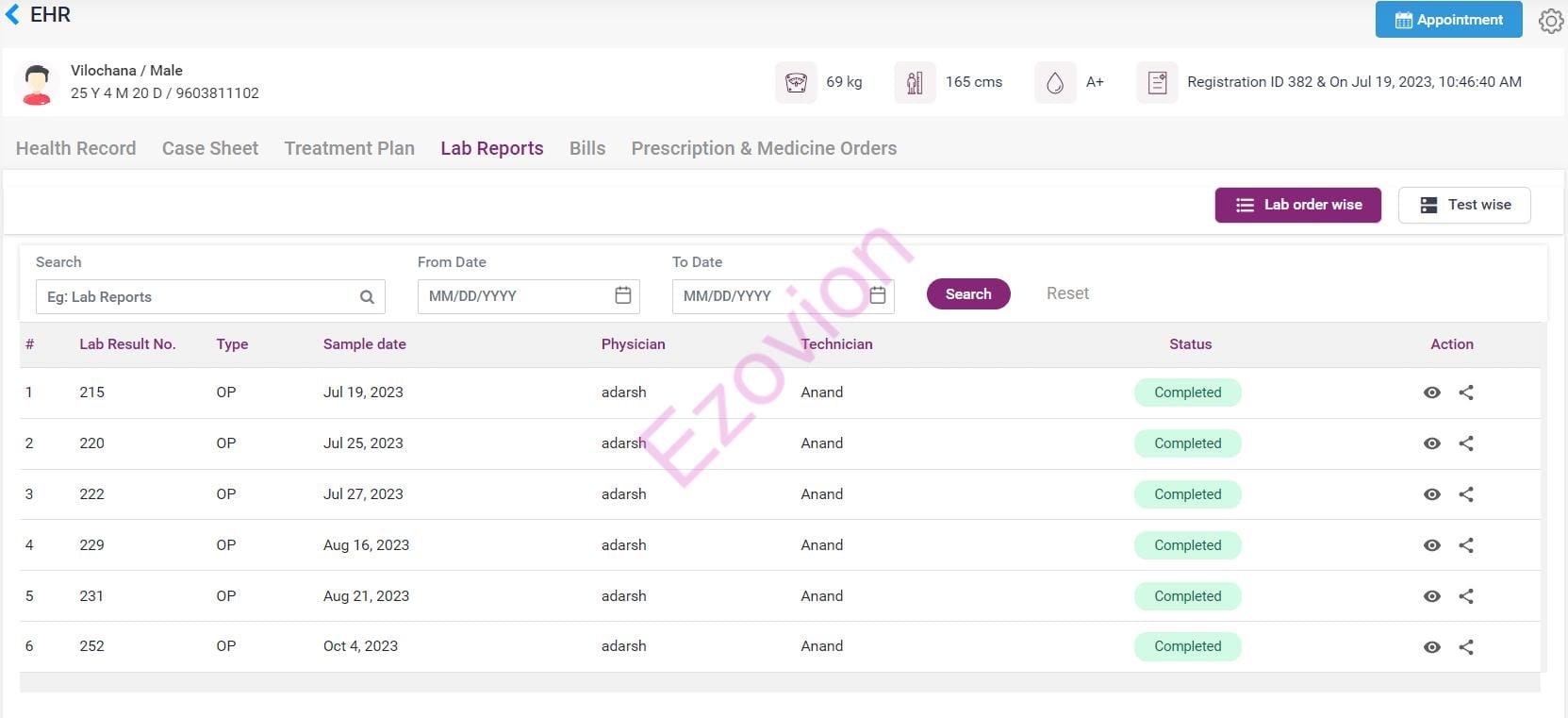View lab result 222 with eye icon
The width and height of the screenshot is (1568, 718).
point(1431,494)
